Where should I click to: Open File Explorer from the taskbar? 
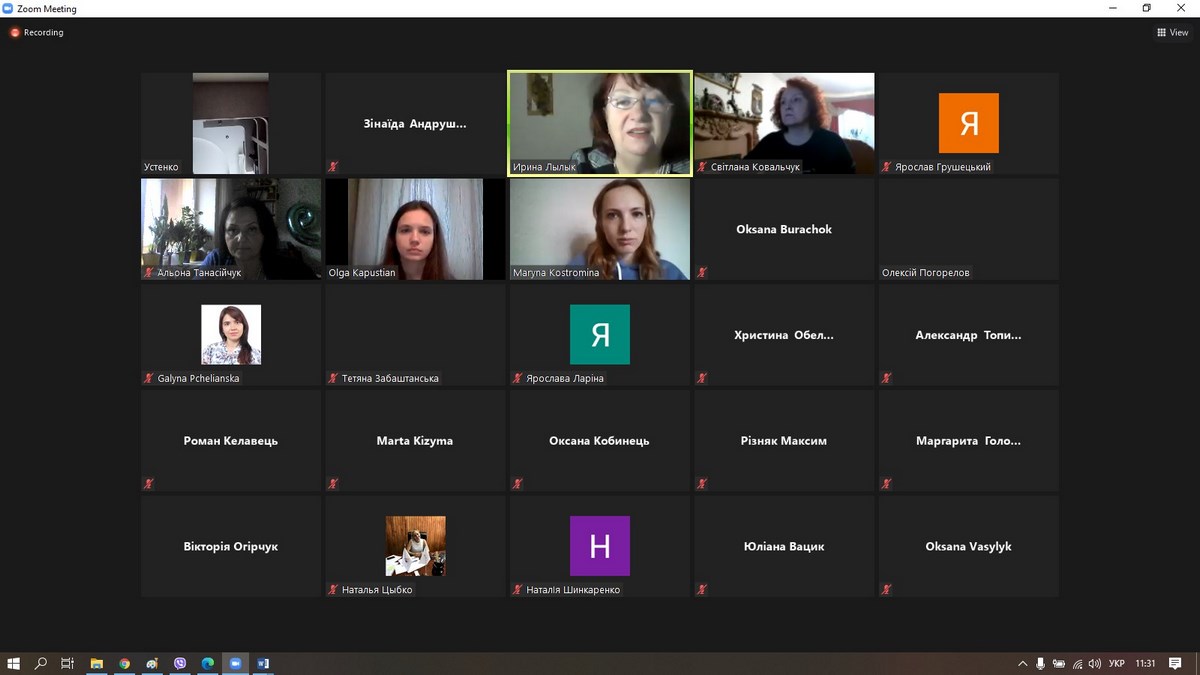97,663
